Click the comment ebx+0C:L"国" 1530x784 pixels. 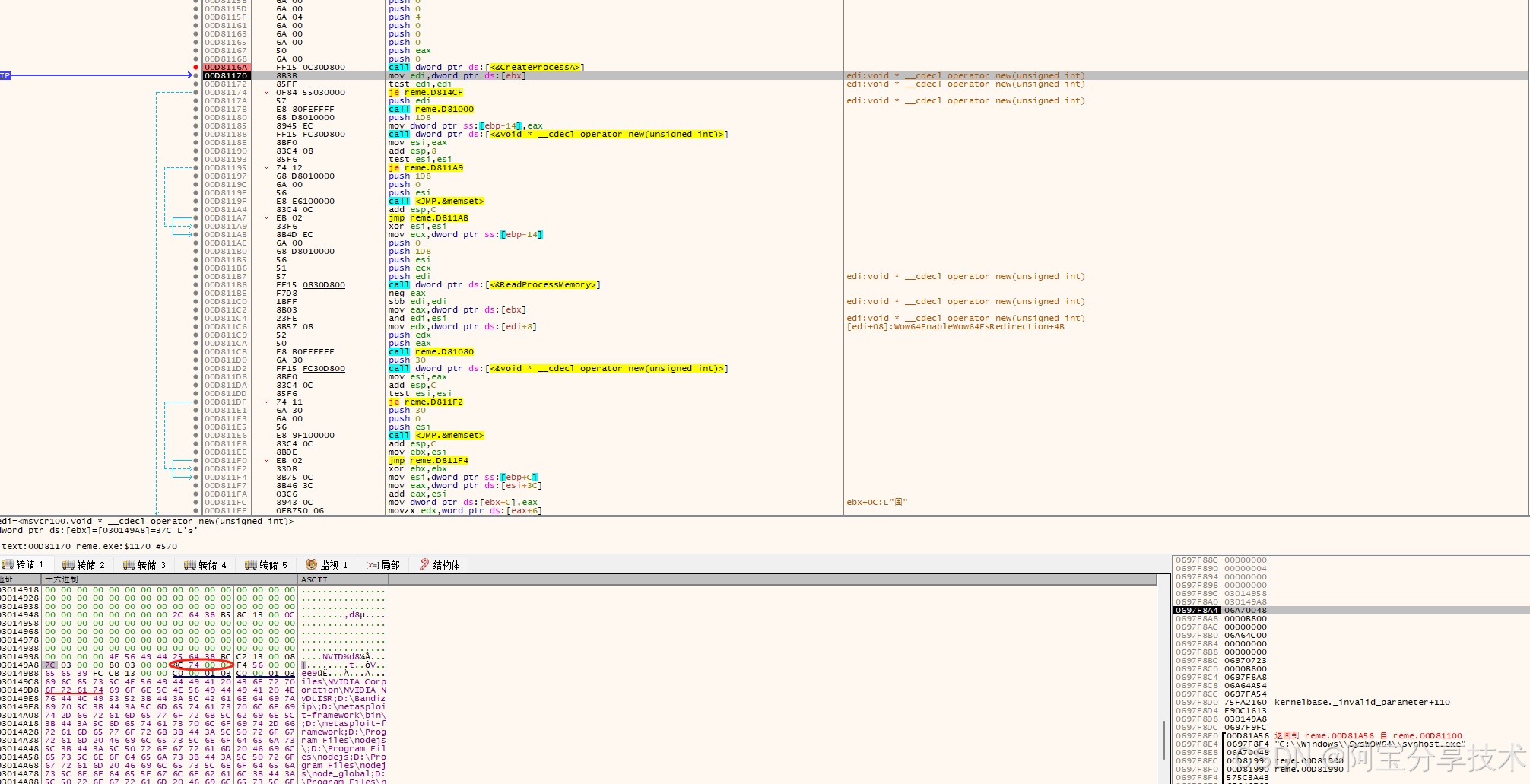click(x=877, y=503)
